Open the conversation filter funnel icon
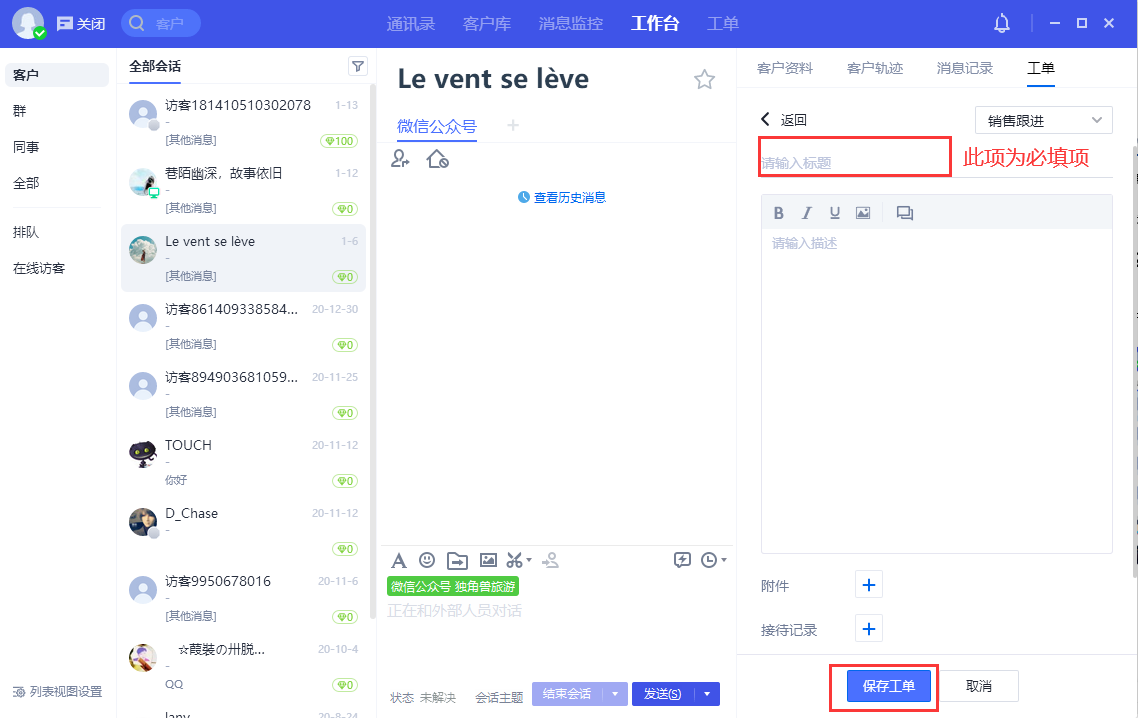This screenshot has width=1138, height=718. [358, 67]
